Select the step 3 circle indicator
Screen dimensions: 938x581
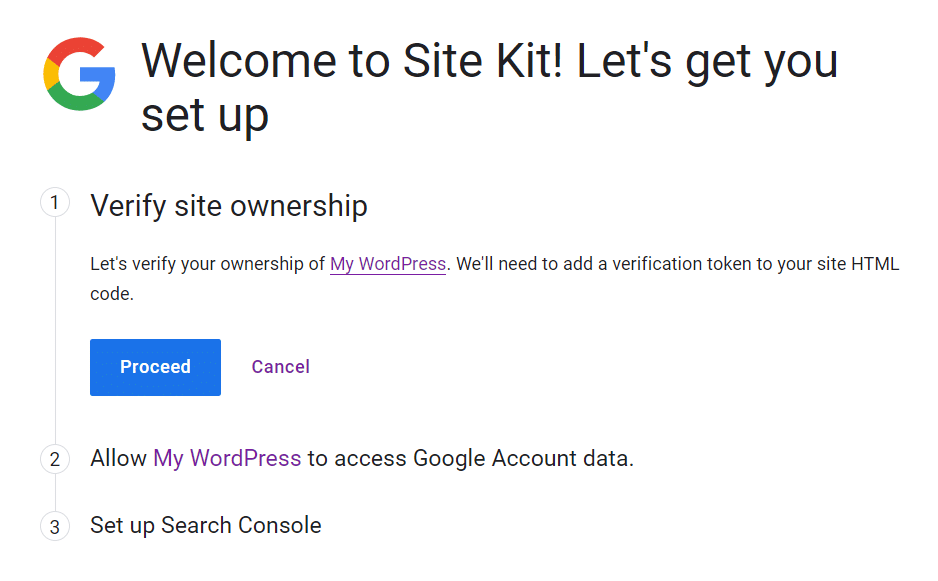click(x=55, y=527)
